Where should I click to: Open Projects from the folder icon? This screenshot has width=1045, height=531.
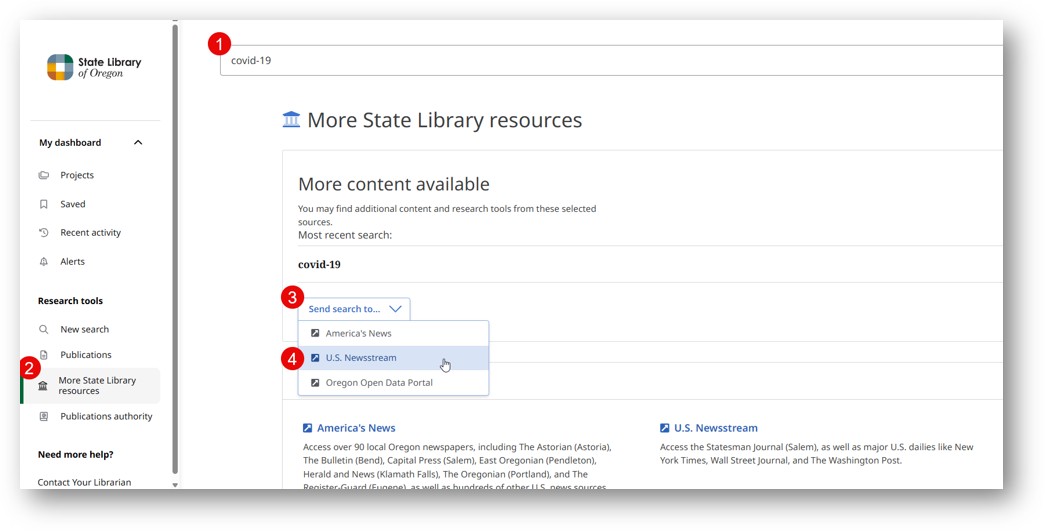(x=44, y=175)
